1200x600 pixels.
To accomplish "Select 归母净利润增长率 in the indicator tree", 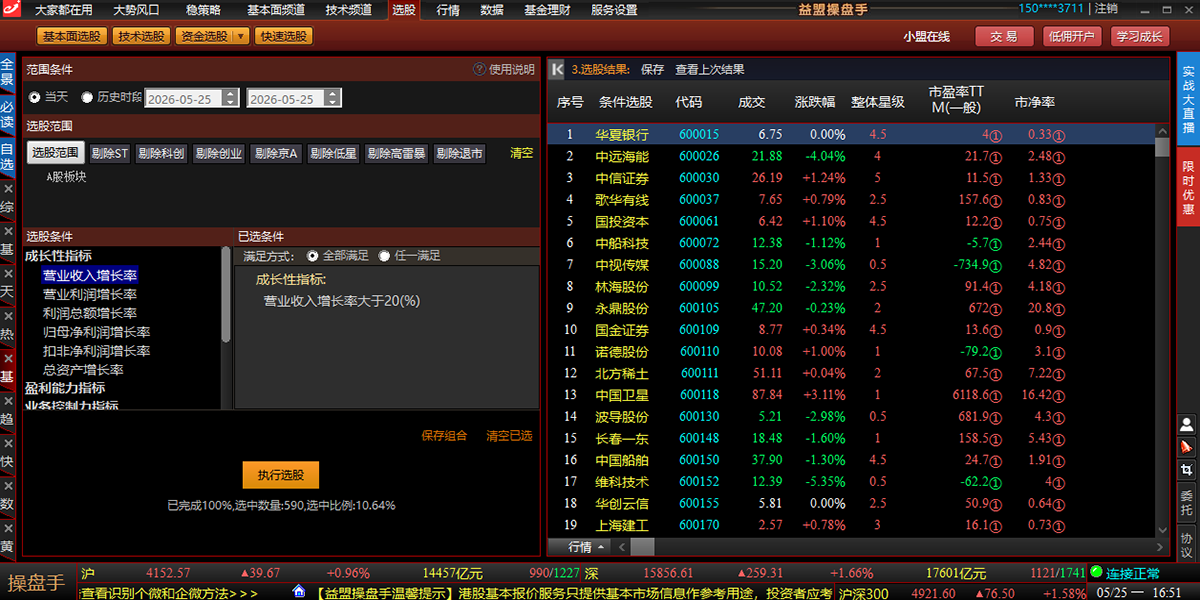I will point(96,332).
